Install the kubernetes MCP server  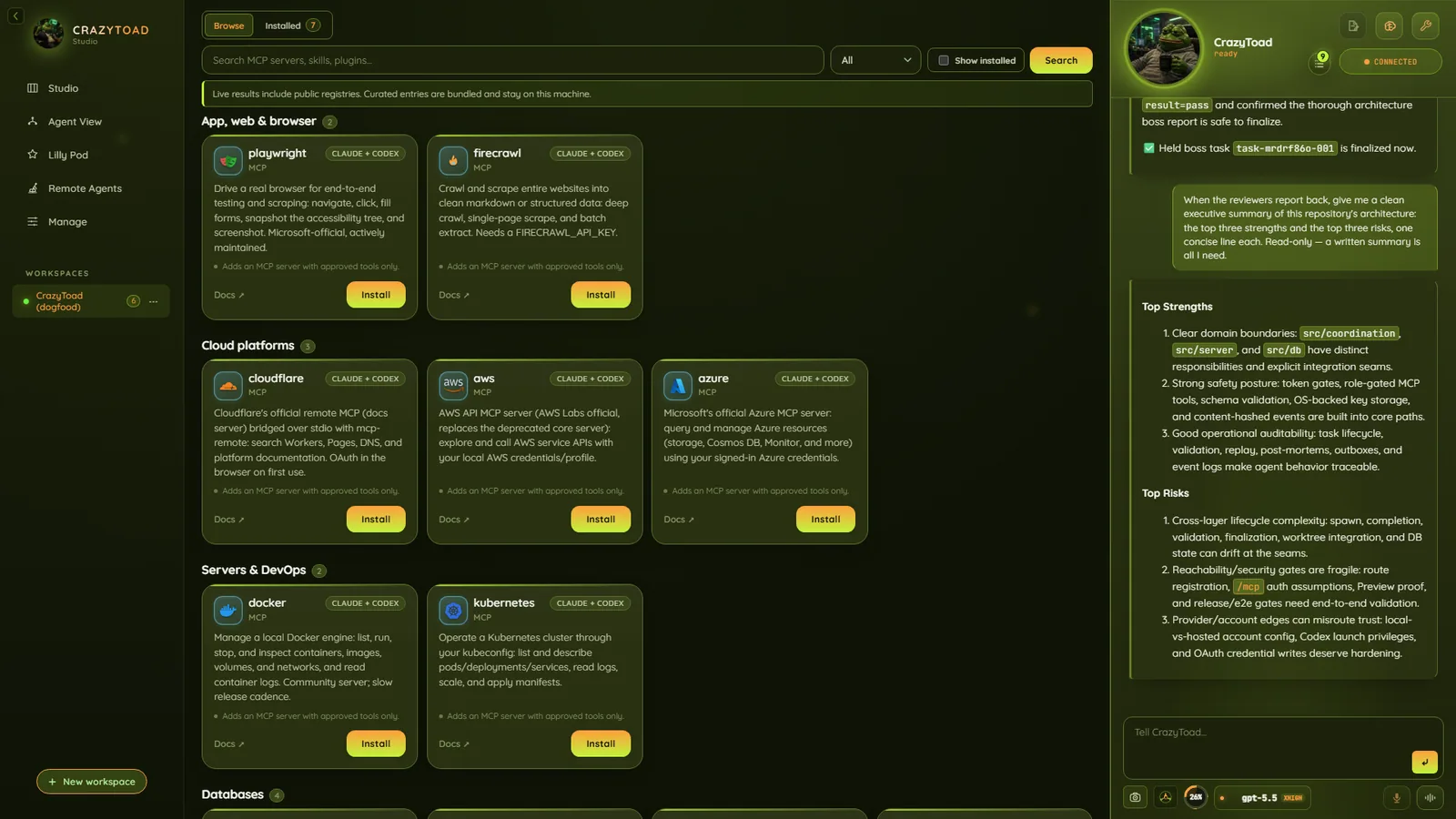coord(601,743)
